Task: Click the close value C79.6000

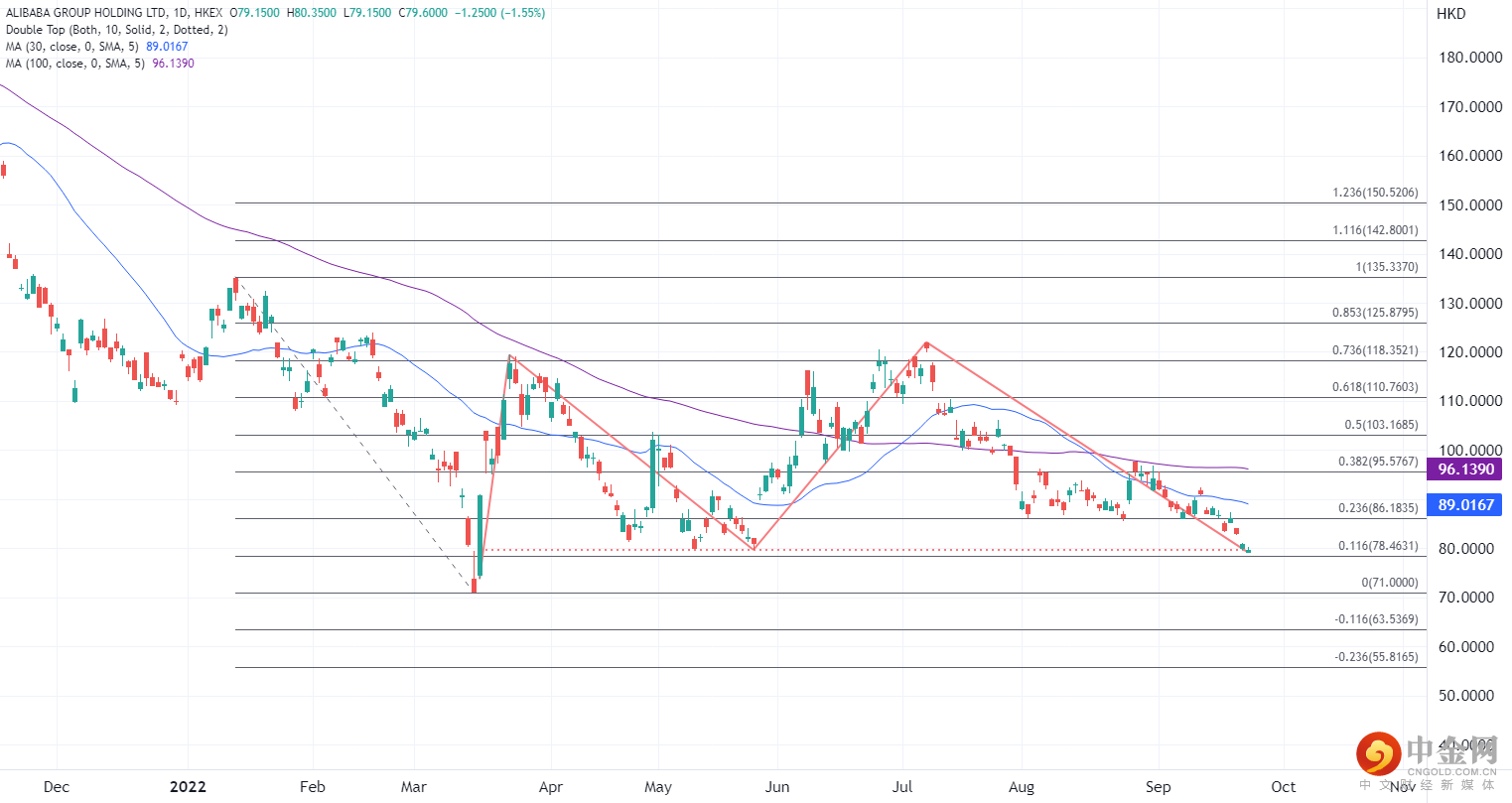Action: click(423, 13)
